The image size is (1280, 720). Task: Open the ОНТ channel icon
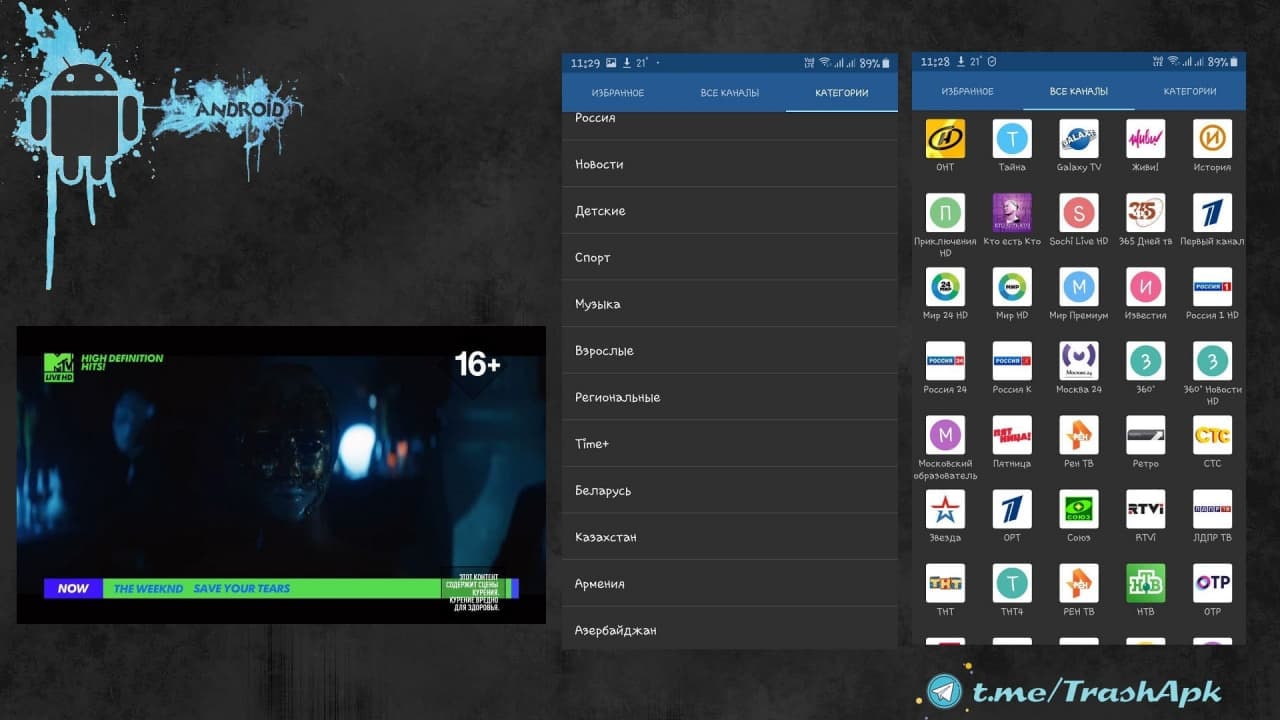click(945, 139)
